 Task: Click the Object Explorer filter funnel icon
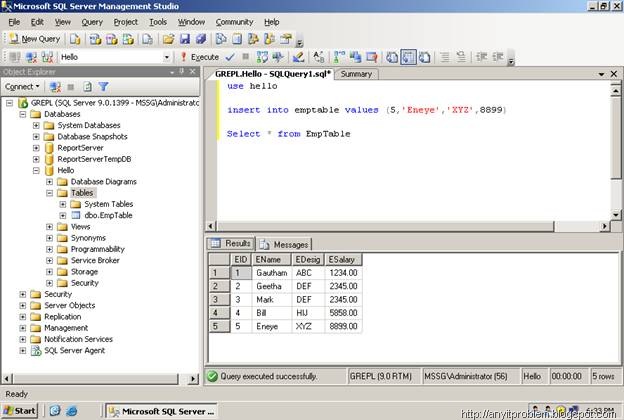point(103,86)
